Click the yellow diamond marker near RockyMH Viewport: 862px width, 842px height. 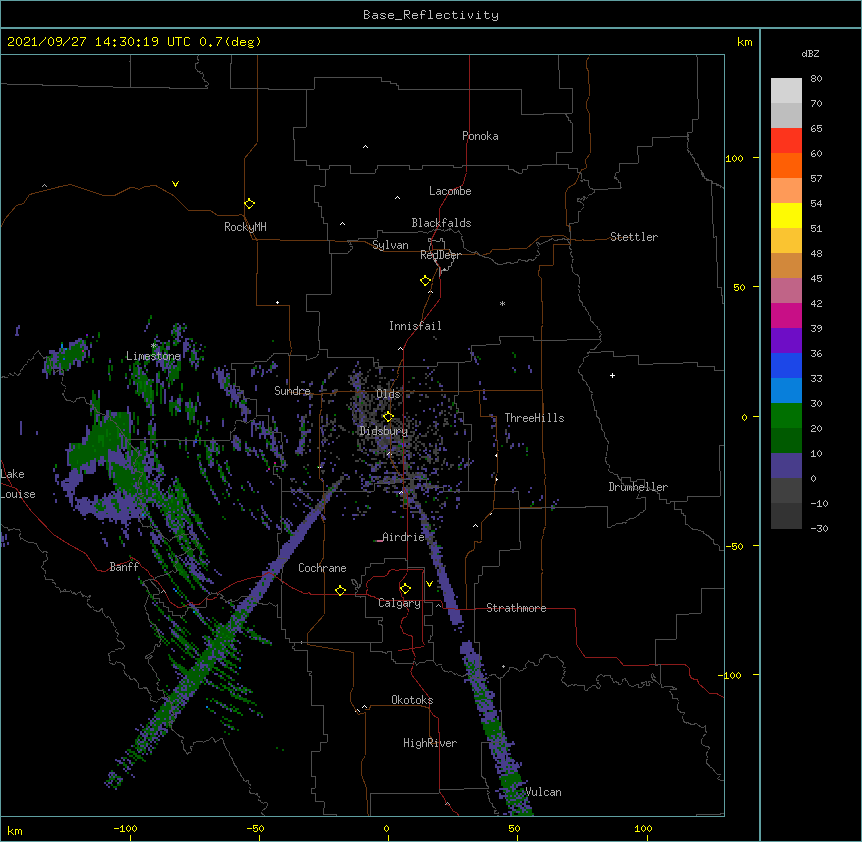(249, 204)
